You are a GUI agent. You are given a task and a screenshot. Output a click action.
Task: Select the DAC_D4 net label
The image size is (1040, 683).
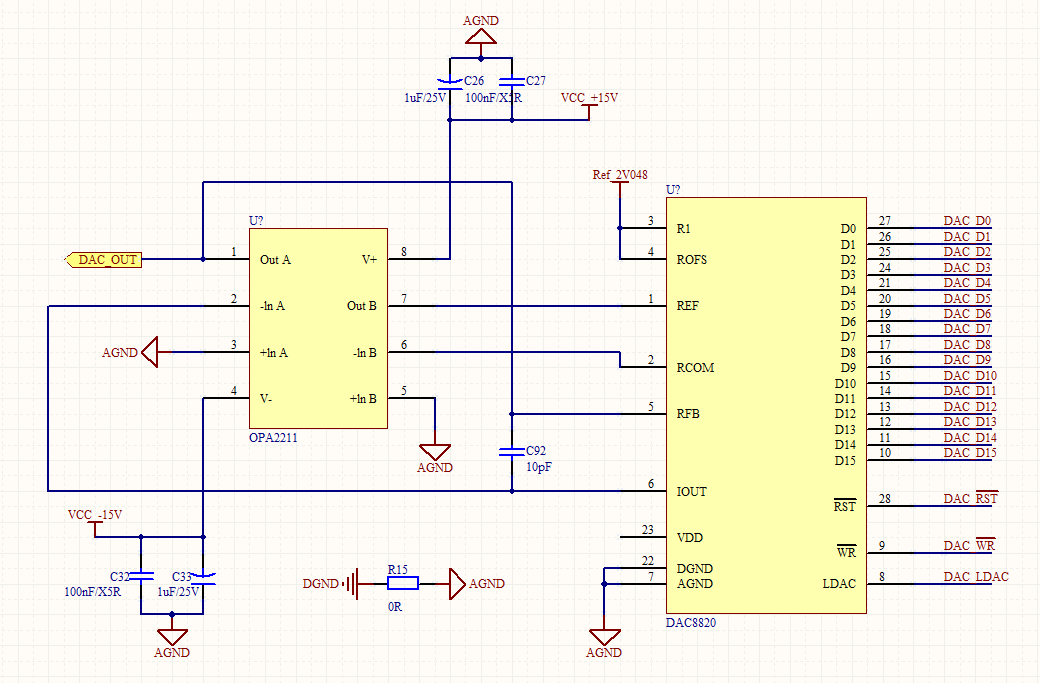tap(967, 283)
